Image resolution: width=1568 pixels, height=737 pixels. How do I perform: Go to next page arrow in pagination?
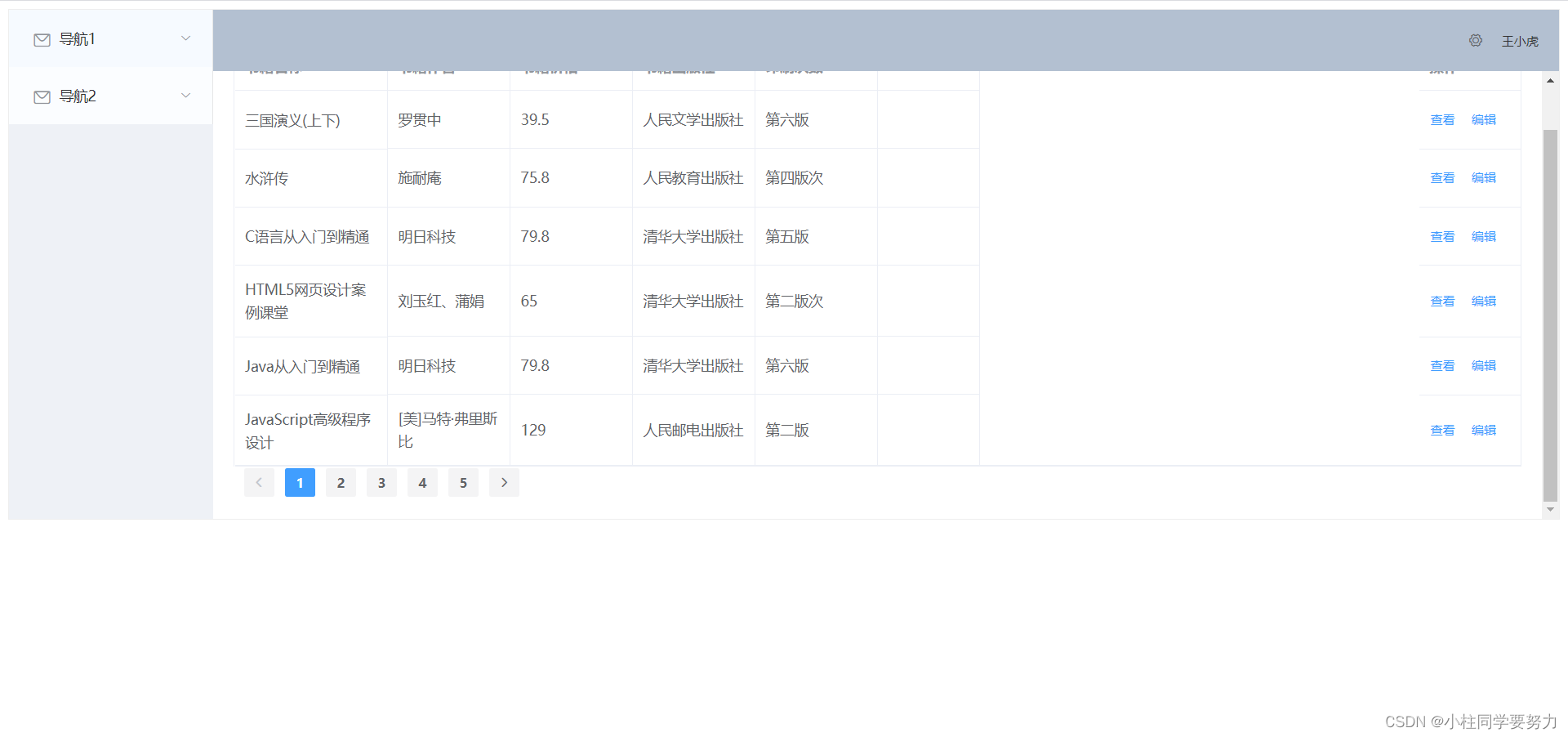point(504,482)
